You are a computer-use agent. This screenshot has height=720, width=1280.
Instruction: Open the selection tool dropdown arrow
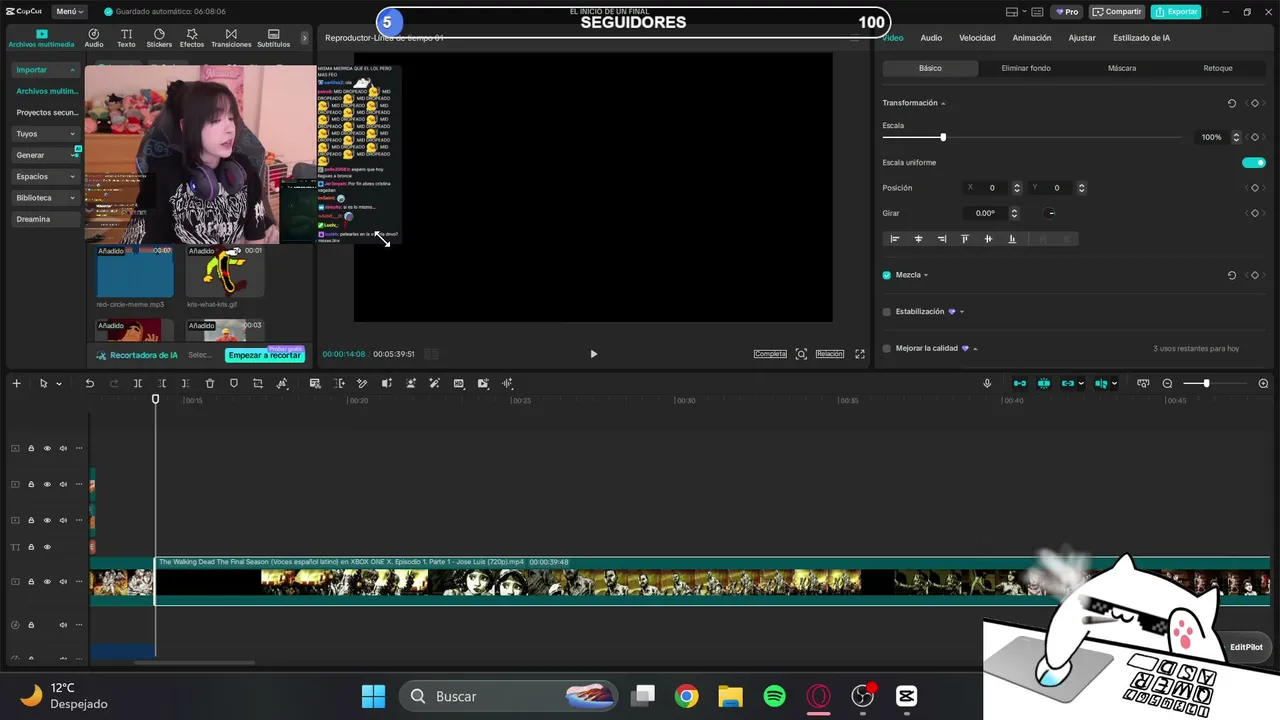point(59,384)
